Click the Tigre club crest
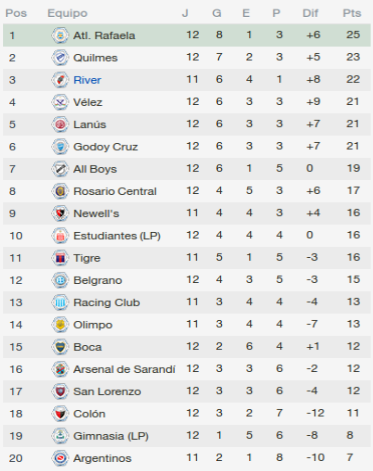 [60, 258]
